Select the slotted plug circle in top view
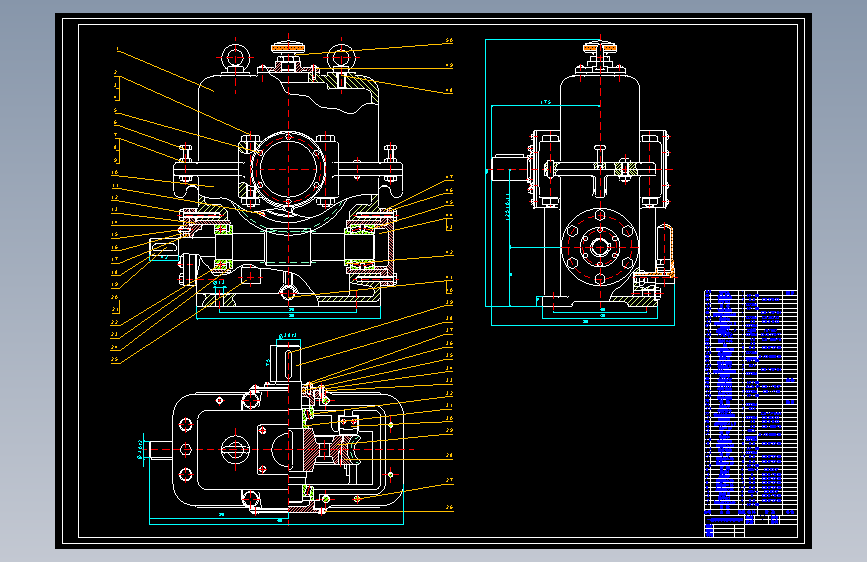Image resolution: width=867 pixels, height=562 pixels. click(x=235, y=449)
